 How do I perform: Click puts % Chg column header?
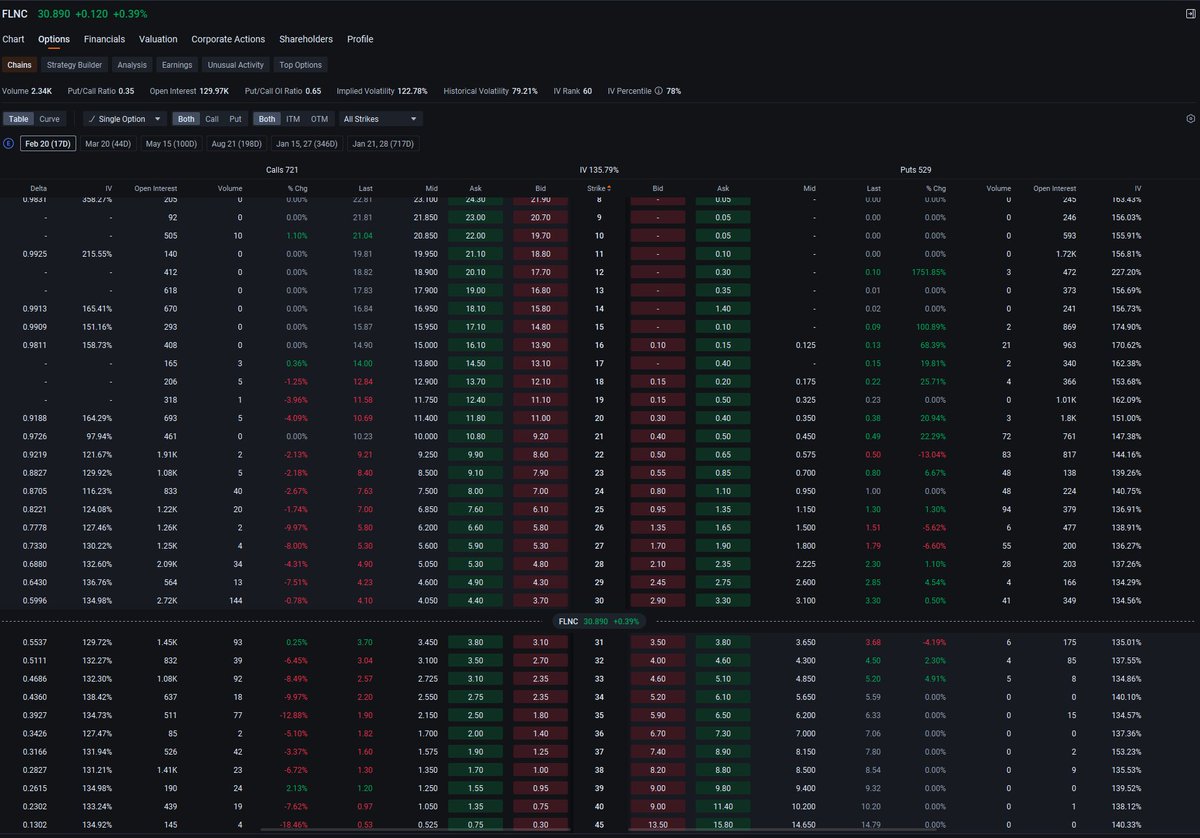coord(936,188)
